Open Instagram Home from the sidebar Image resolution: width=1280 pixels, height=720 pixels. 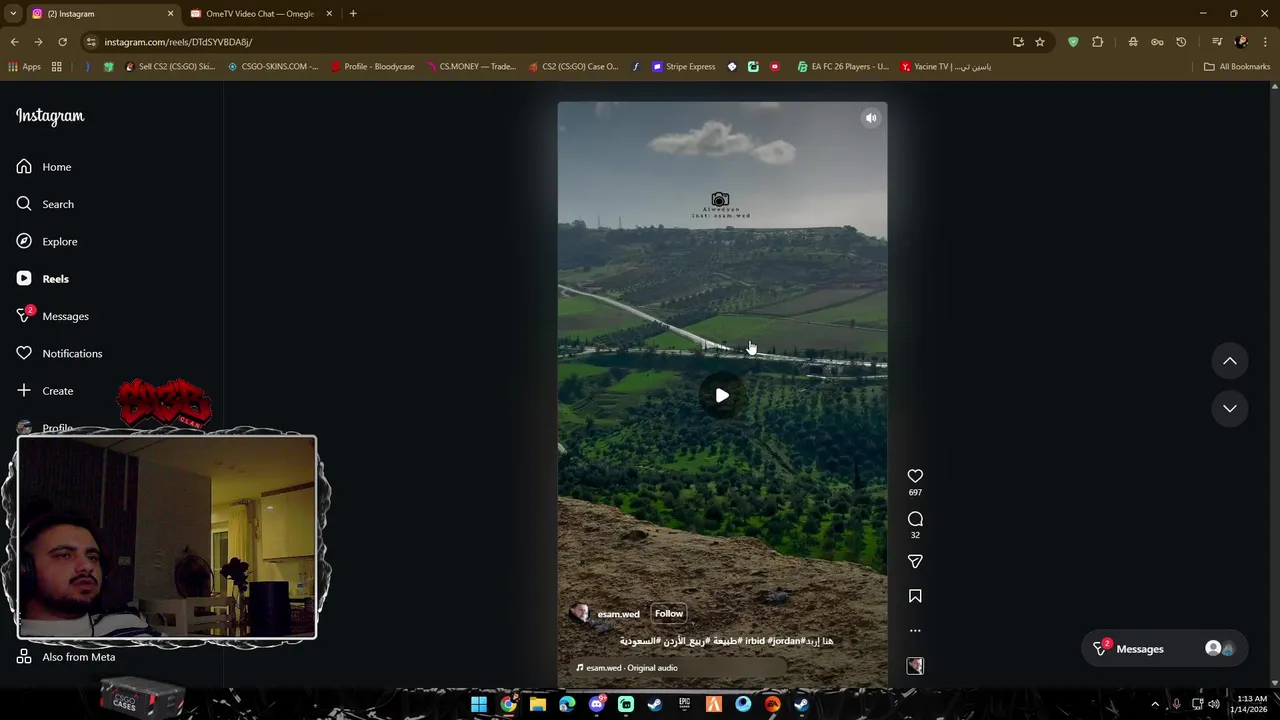(x=44, y=167)
